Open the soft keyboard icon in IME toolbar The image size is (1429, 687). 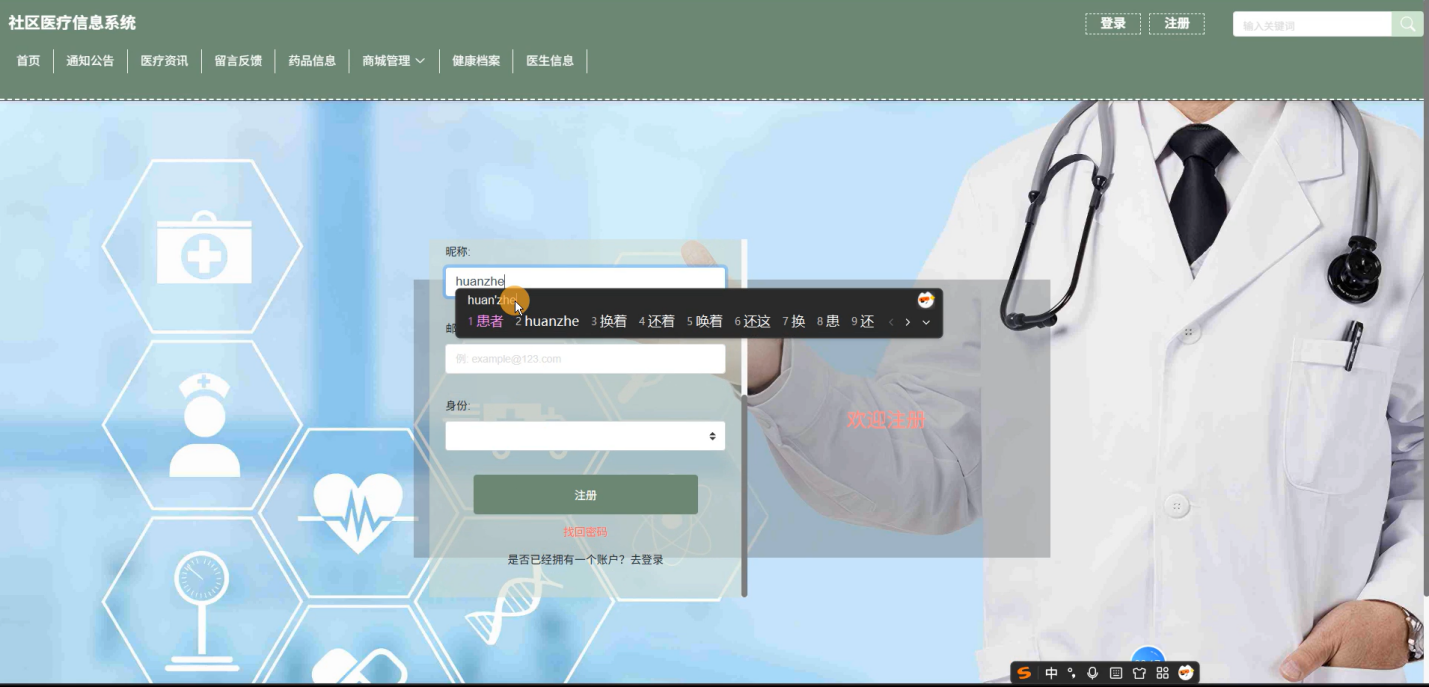1116,673
